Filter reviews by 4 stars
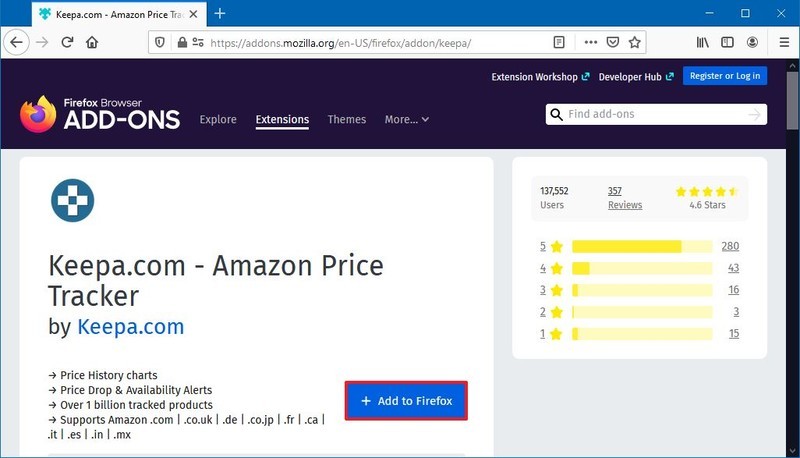The width and height of the screenshot is (800, 458). click(x=551, y=268)
